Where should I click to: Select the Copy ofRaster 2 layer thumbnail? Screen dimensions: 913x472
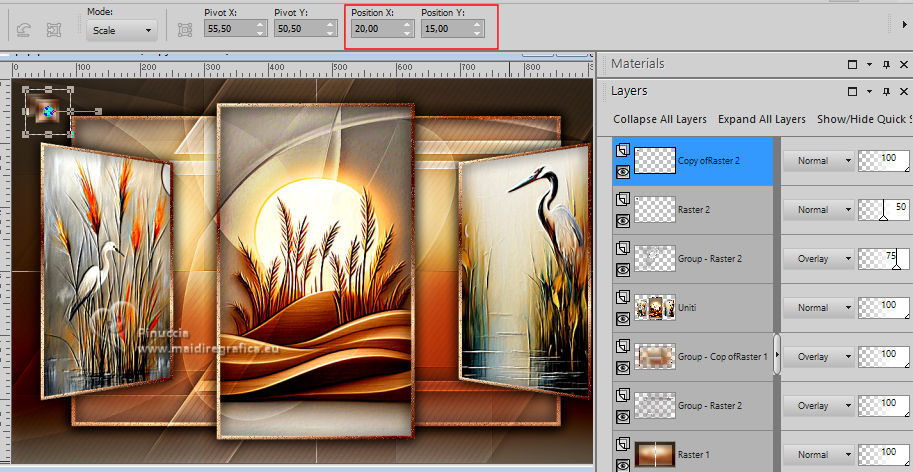point(654,161)
